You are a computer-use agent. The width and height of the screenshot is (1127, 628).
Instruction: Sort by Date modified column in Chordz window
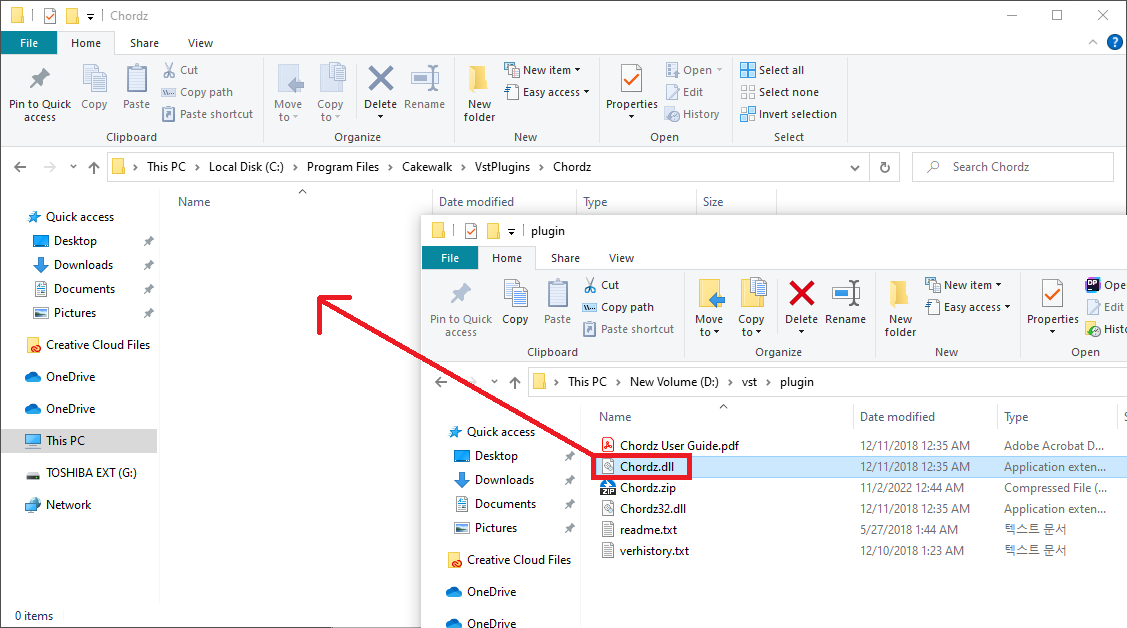477,202
